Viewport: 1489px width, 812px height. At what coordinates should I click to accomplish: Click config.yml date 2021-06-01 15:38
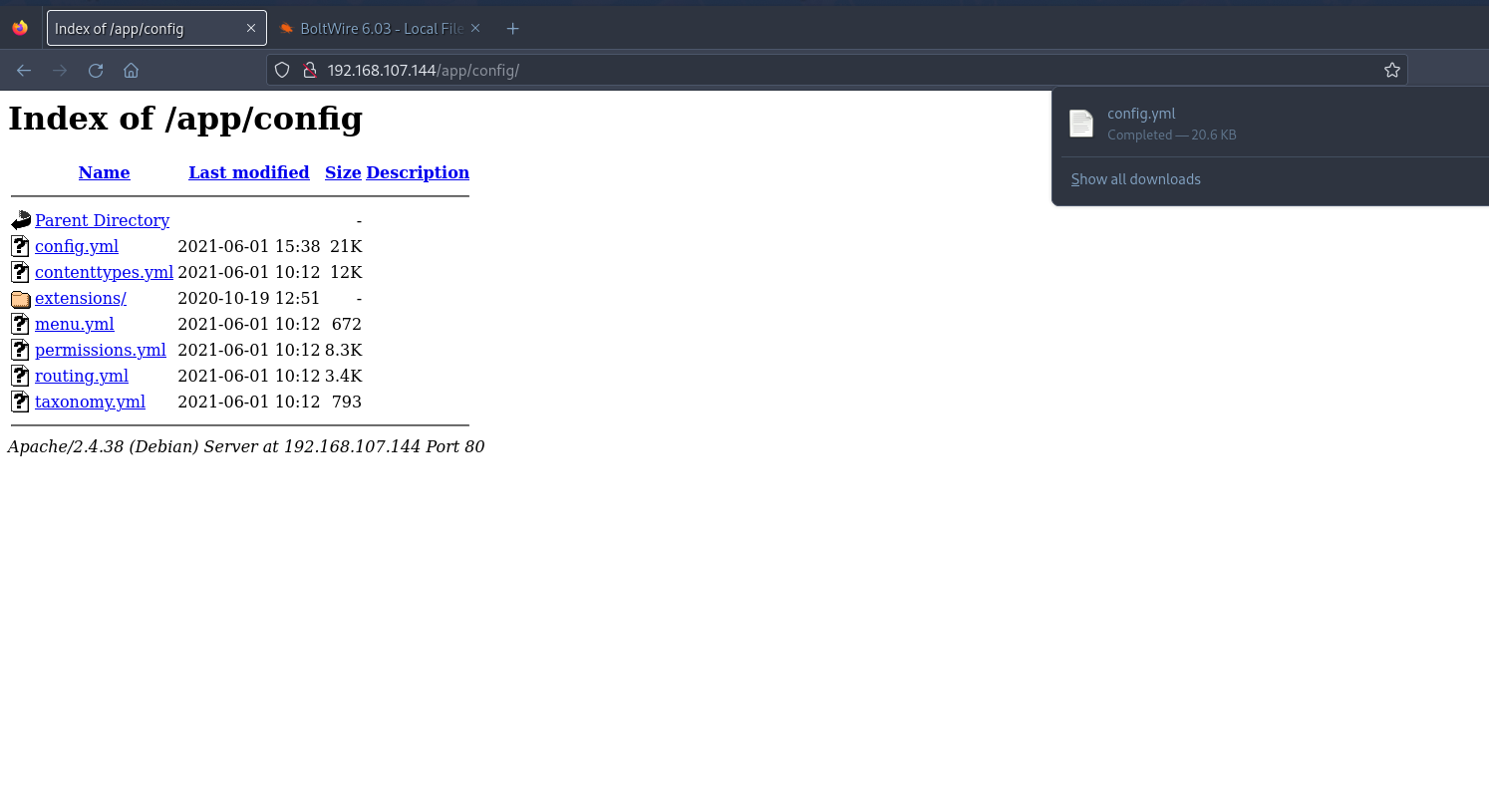point(249,246)
